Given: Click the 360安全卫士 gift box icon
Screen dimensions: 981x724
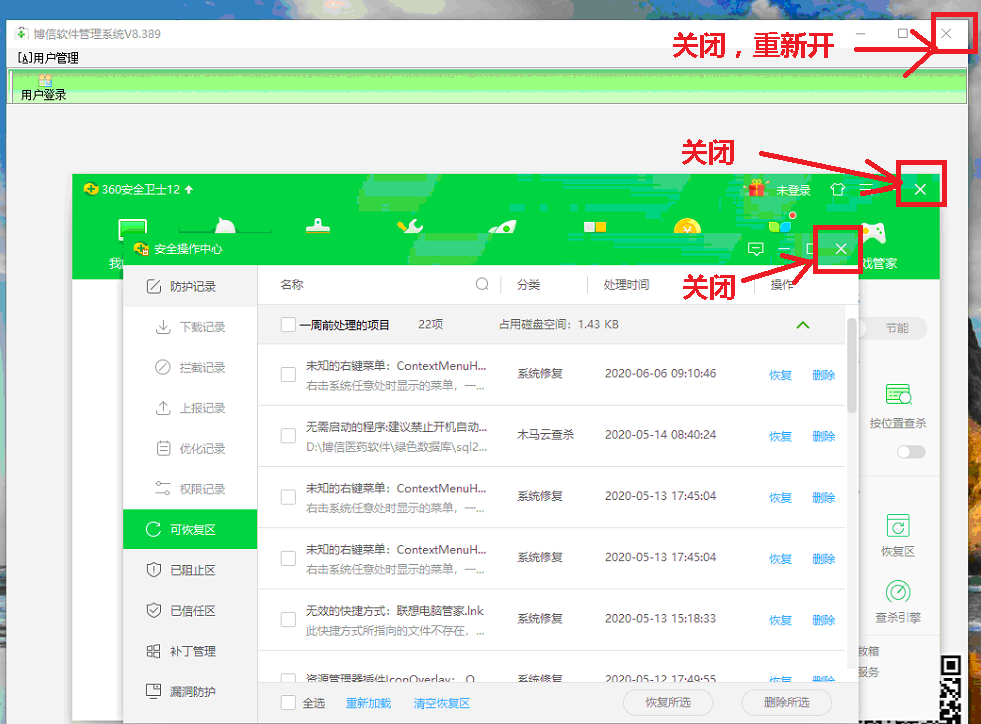Looking at the screenshot, I should point(756,188).
